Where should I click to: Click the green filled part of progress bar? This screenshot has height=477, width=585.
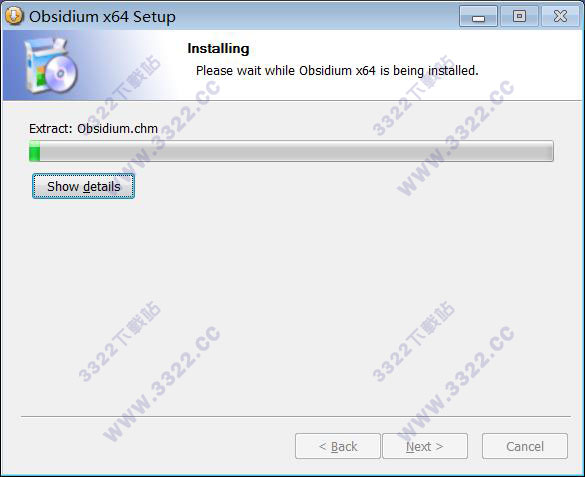35,151
